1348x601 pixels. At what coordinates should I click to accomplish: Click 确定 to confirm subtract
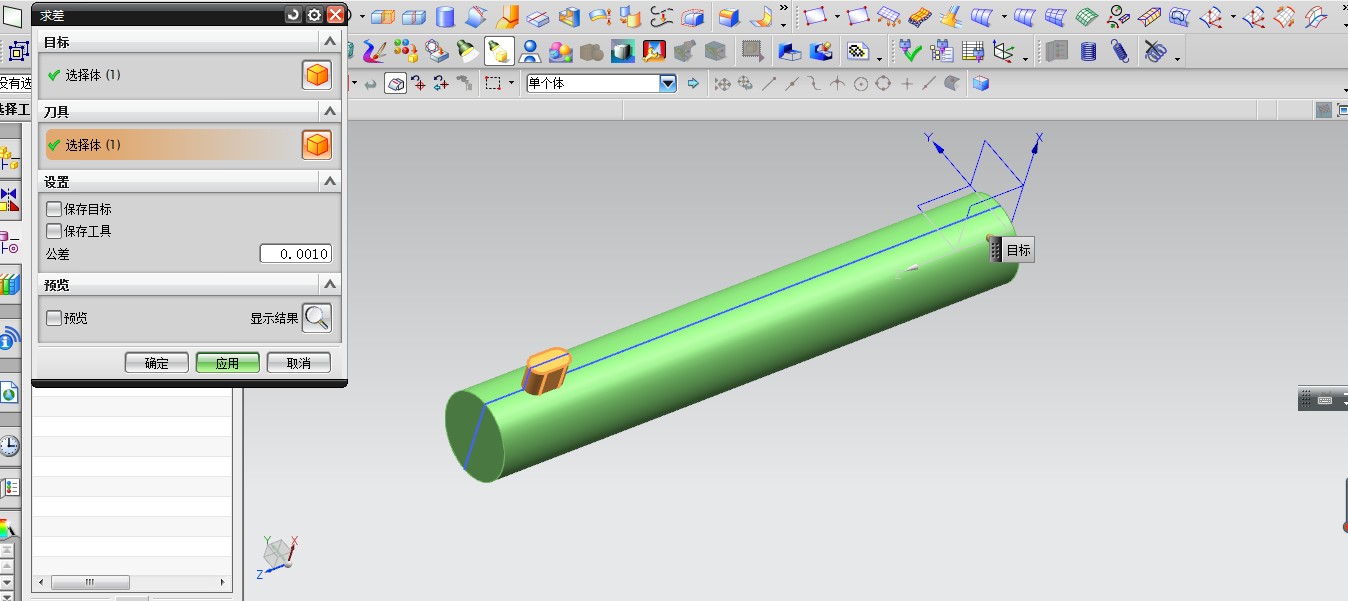point(157,363)
